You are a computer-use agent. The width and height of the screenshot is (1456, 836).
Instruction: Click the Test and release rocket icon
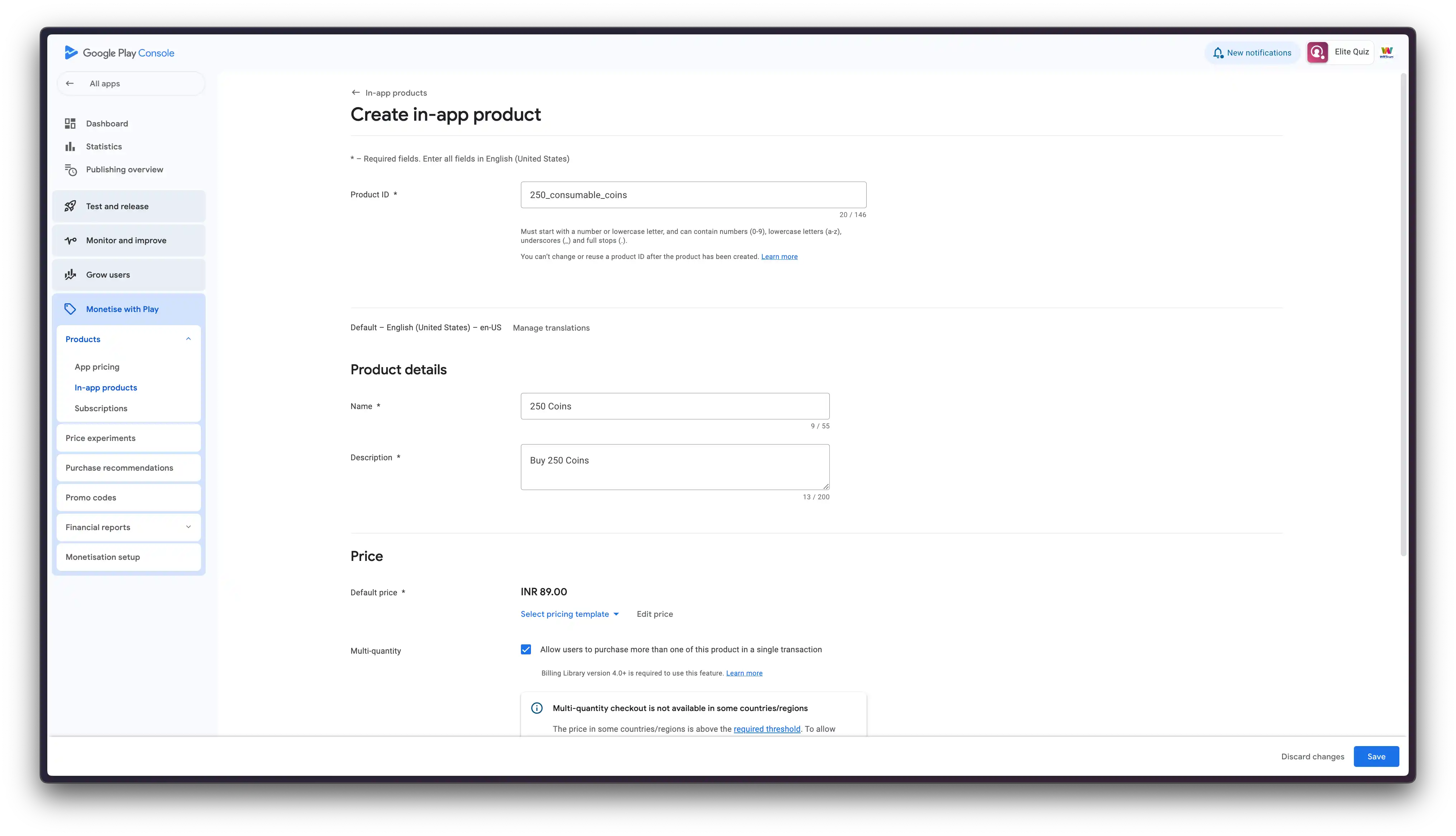tap(70, 206)
